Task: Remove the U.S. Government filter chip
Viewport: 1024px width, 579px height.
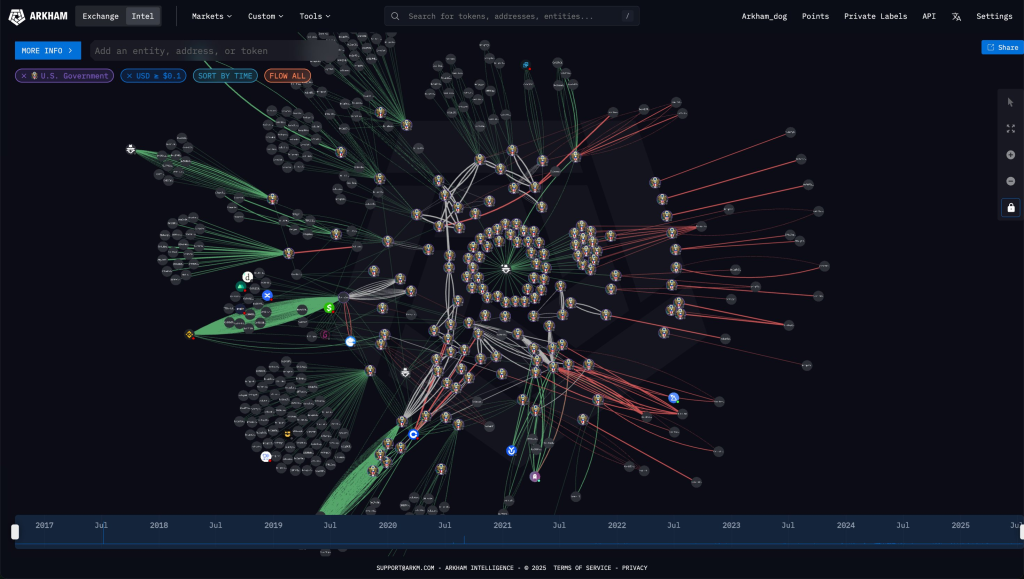Action: 24,76
